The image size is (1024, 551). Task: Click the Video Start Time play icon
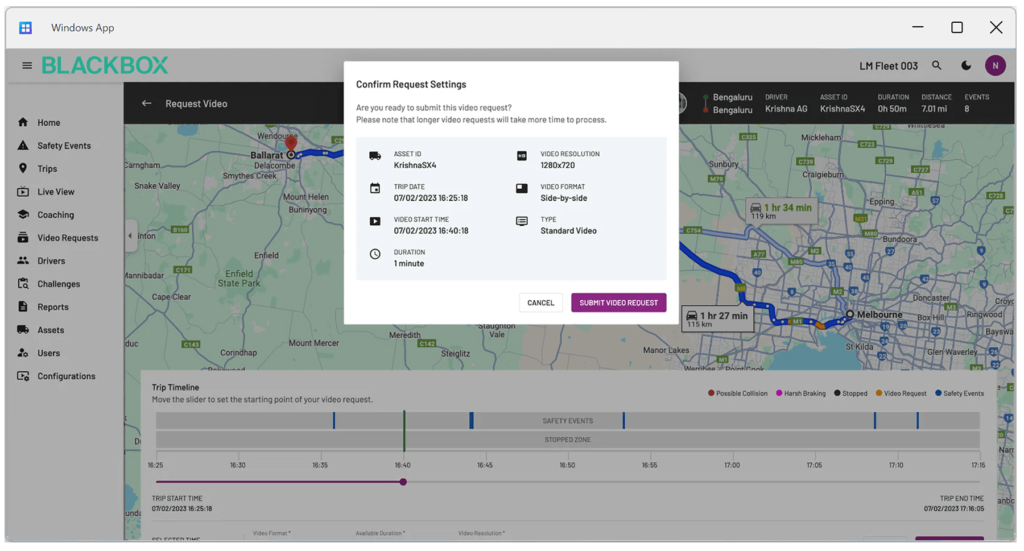(x=375, y=221)
